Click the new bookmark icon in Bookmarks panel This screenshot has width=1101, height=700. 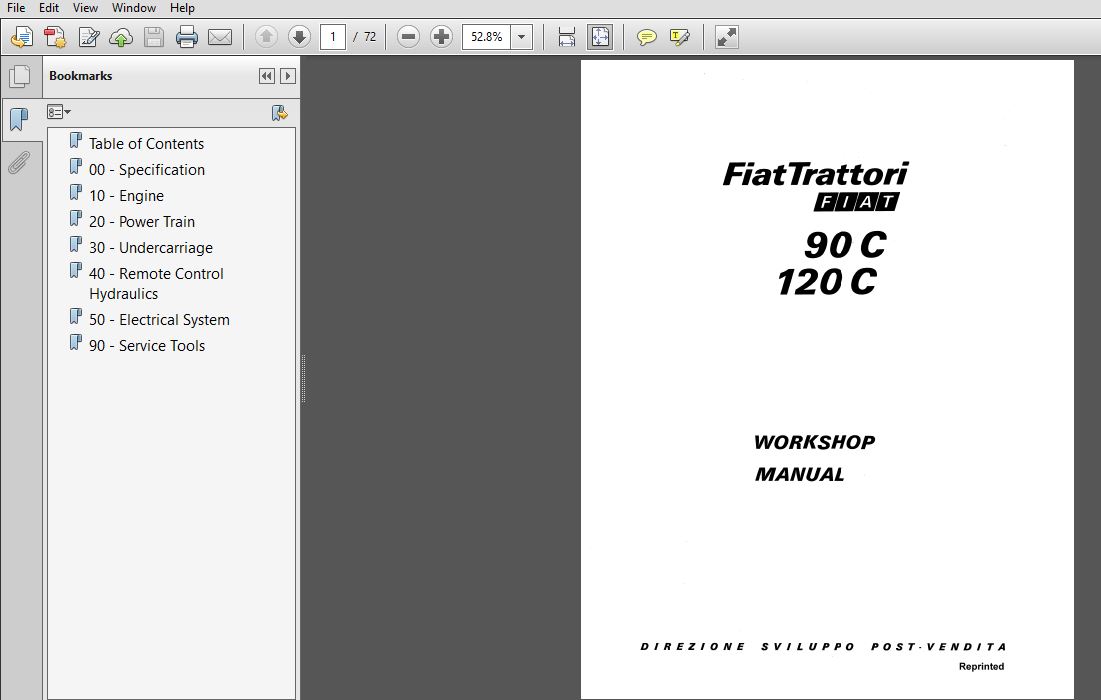pos(279,112)
